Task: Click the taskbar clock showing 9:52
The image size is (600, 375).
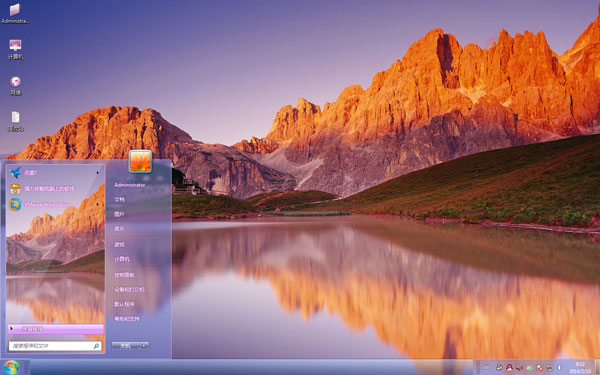Action: pyautogui.click(x=580, y=367)
